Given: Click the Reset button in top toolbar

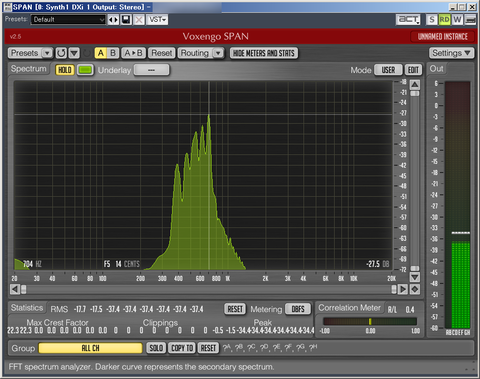Looking at the screenshot, I should pyautogui.click(x=162, y=53).
